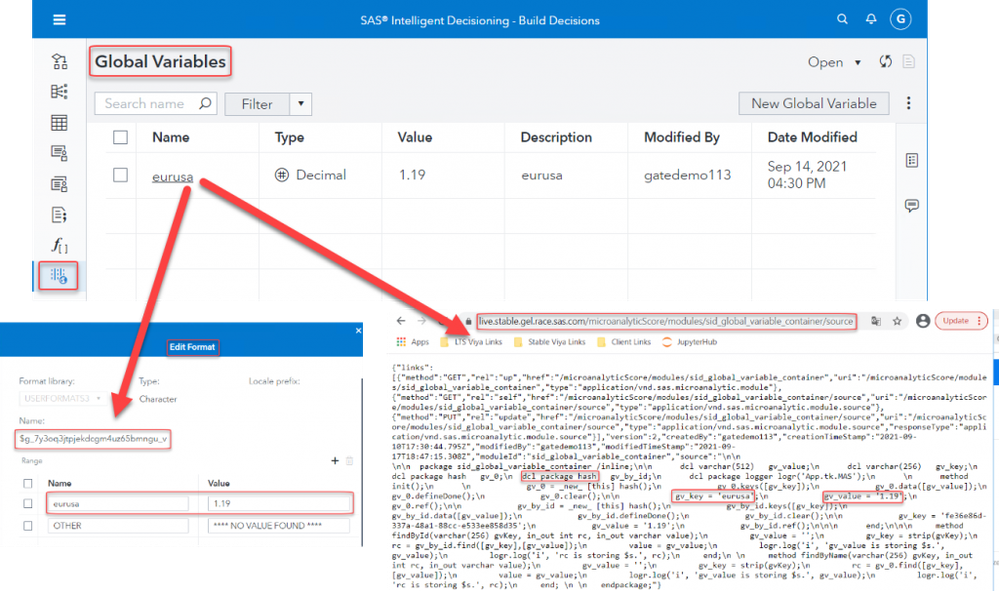This screenshot has width=999, height=591.
Task: Click the browser forward arrow
Action: click(422, 321)
